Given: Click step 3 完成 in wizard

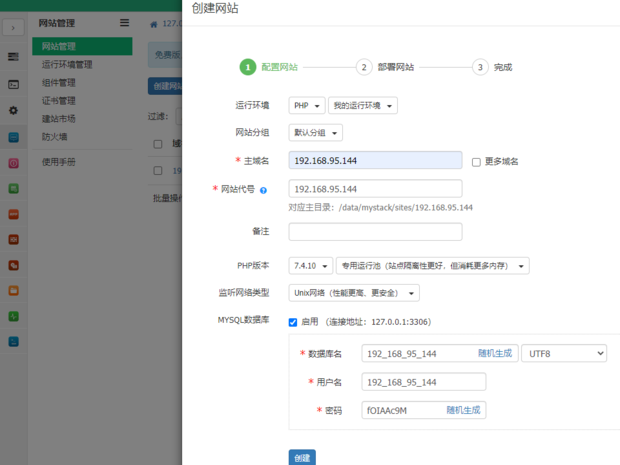Looking at the screenshot, I should pos(492,67).
